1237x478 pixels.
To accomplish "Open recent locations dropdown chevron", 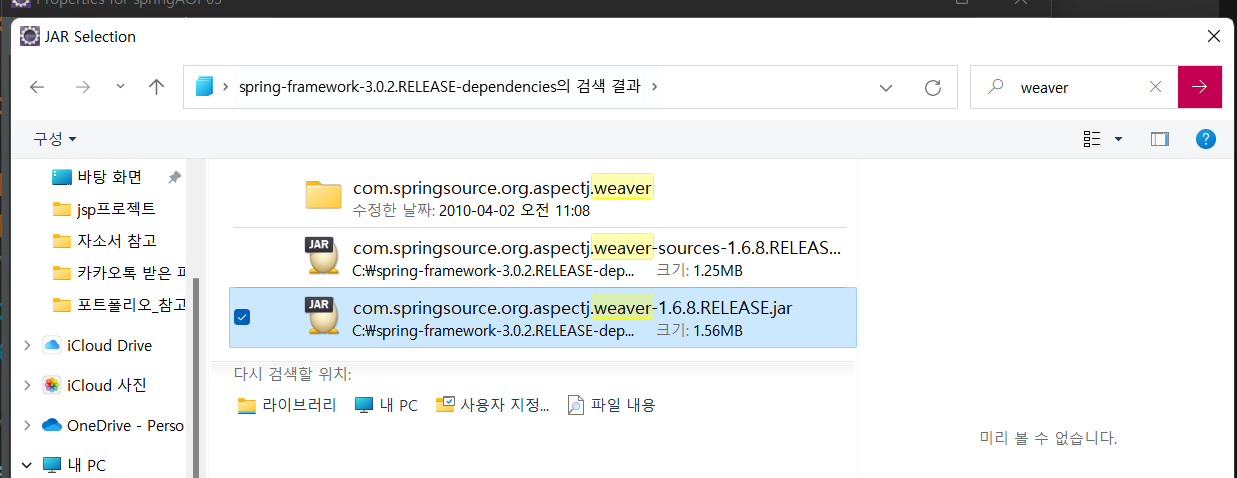I will click(121, 87).
